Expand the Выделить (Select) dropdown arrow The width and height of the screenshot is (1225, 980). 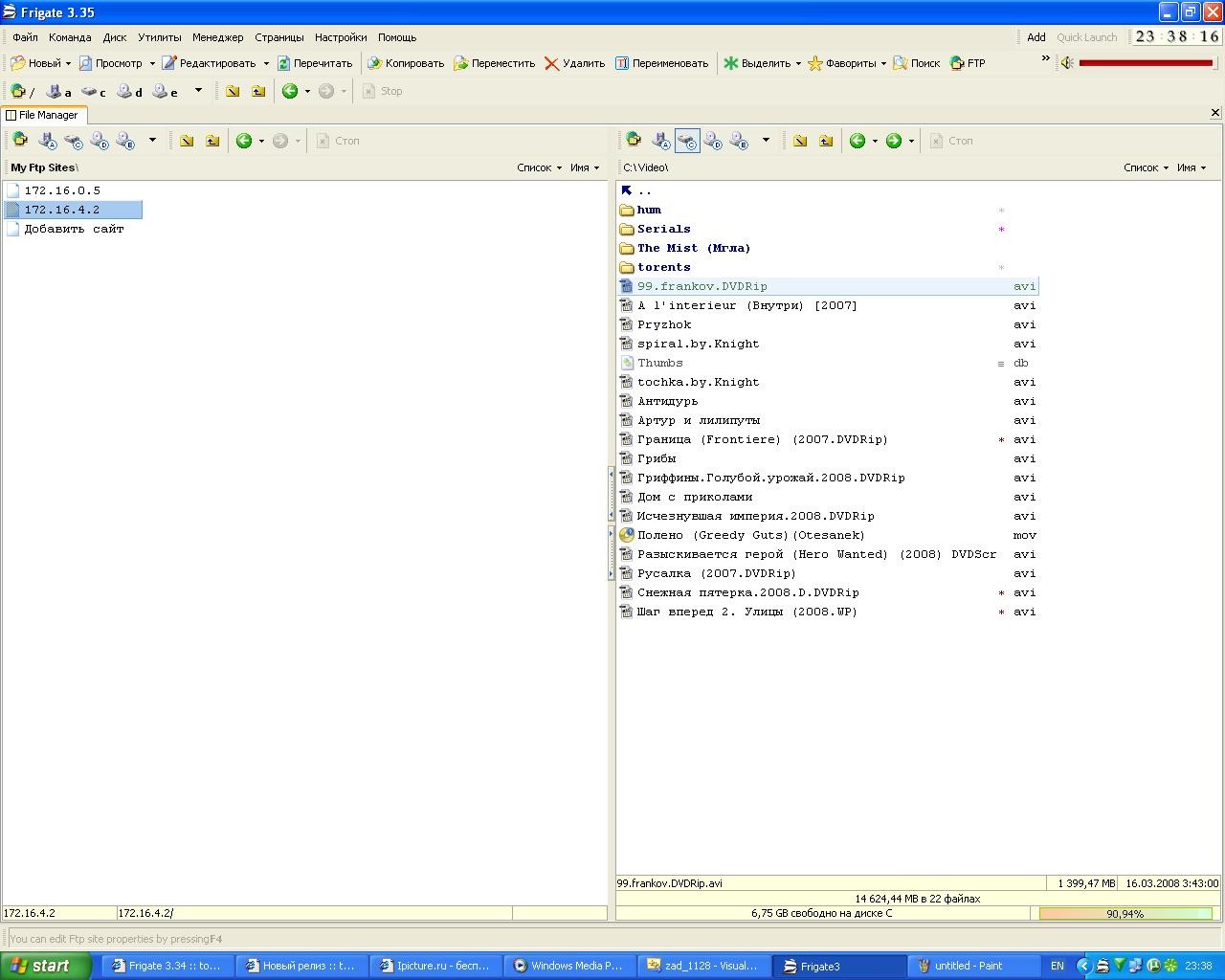tap(798, 63)
